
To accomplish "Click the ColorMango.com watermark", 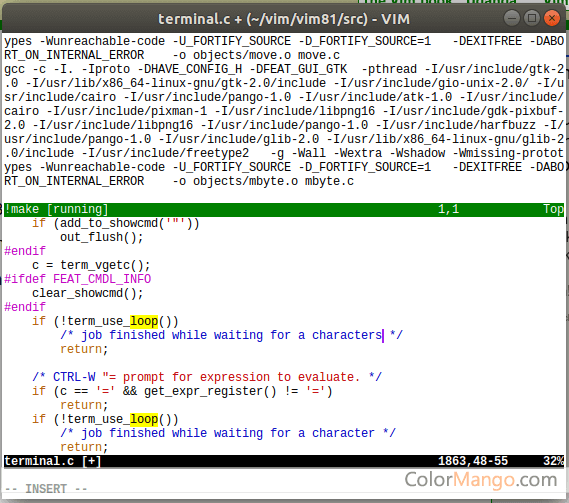I will click(481, 479).
